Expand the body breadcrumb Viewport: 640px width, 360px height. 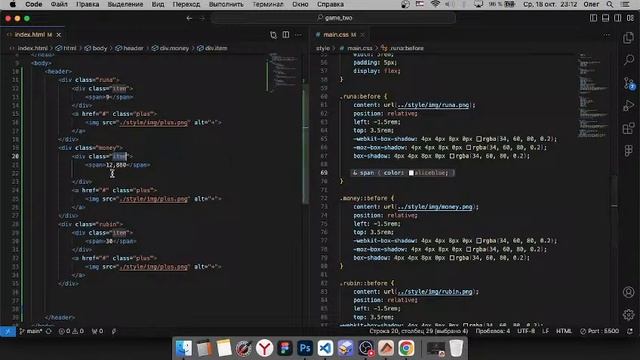coord(96,48)
